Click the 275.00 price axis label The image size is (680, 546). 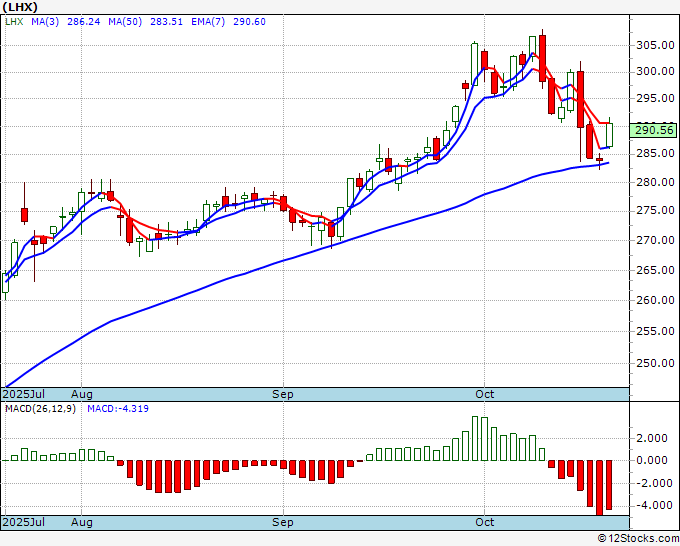655,211
